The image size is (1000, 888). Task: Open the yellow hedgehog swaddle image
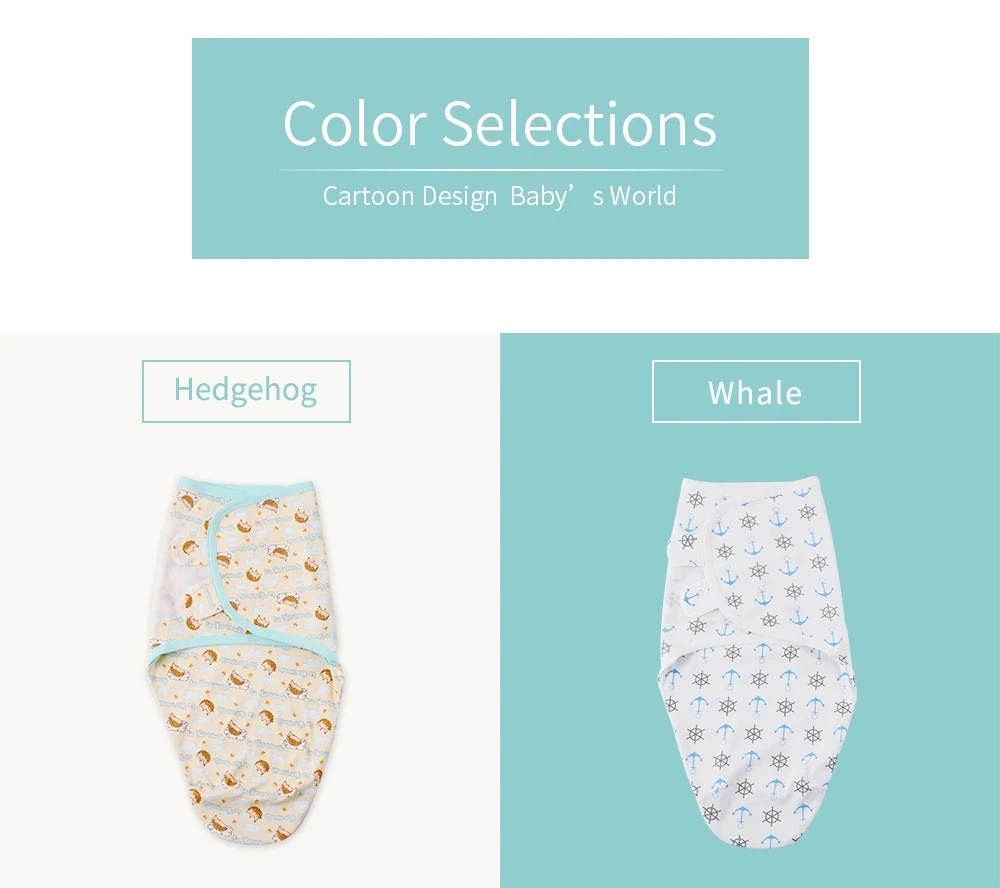click(x=246, y=661)
